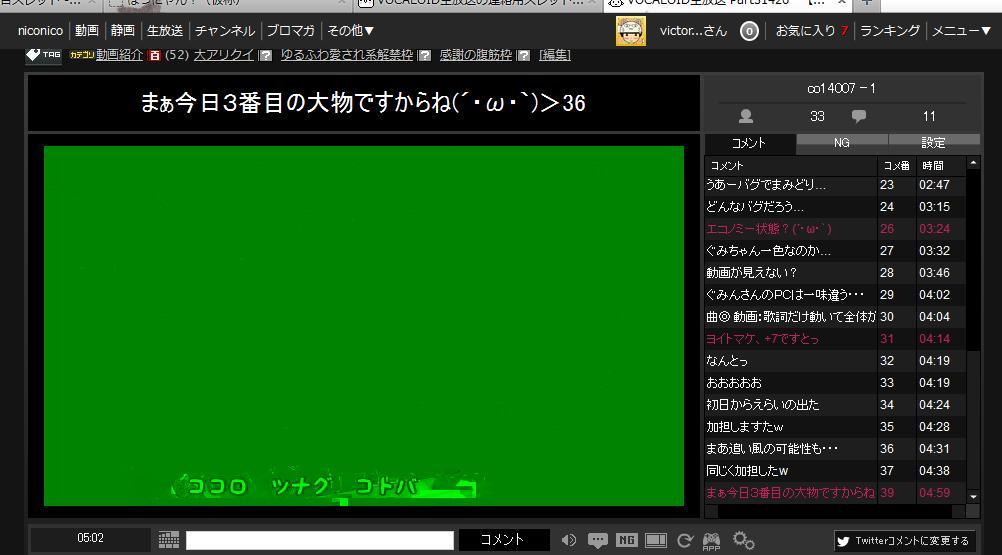Viewport: 1002px width, 555px height.
Task: Click the help icon beside 感謝の腹筋枠
Action: [x=524, y=56]
